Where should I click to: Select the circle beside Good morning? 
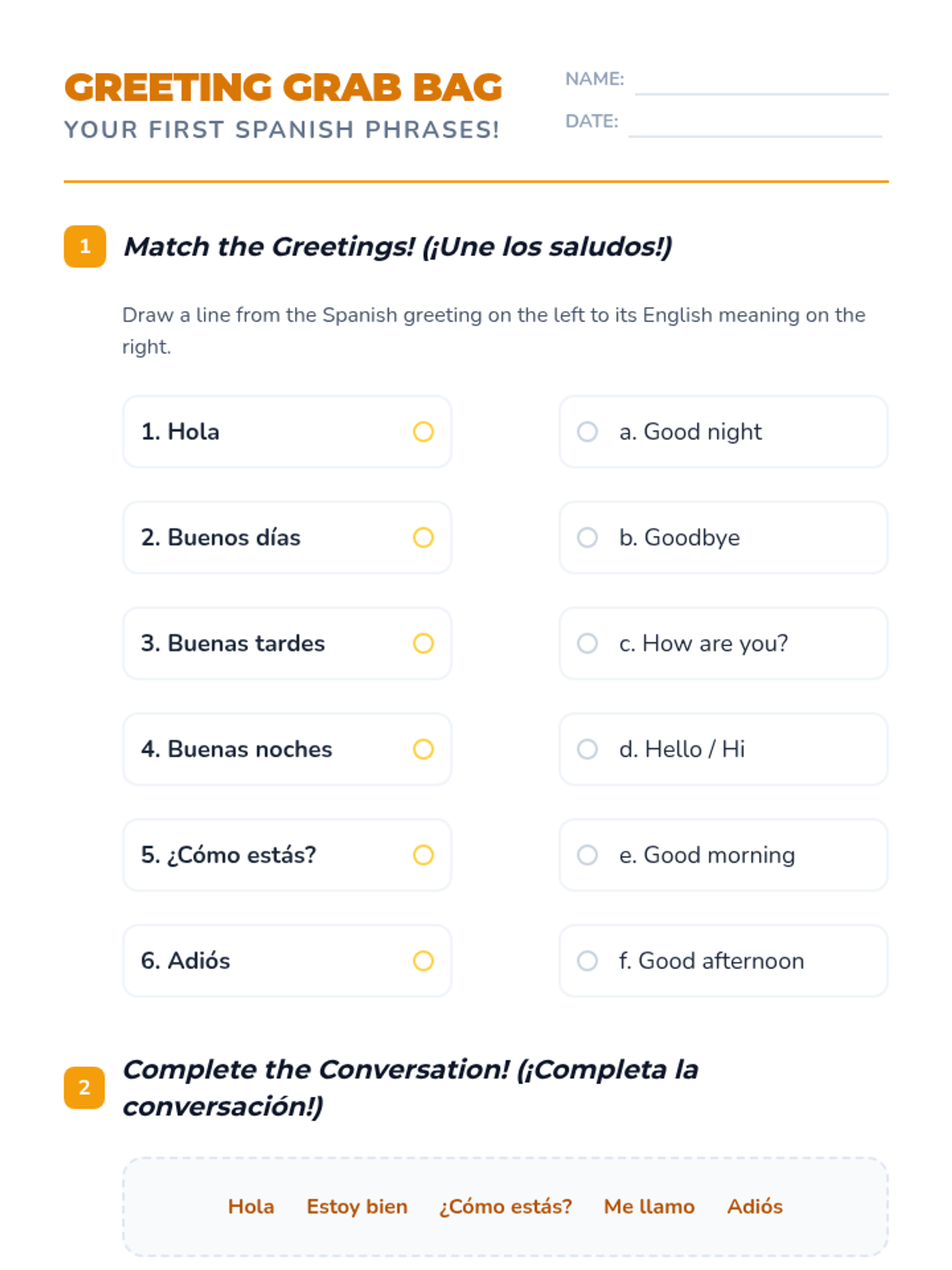coord(587,855)
